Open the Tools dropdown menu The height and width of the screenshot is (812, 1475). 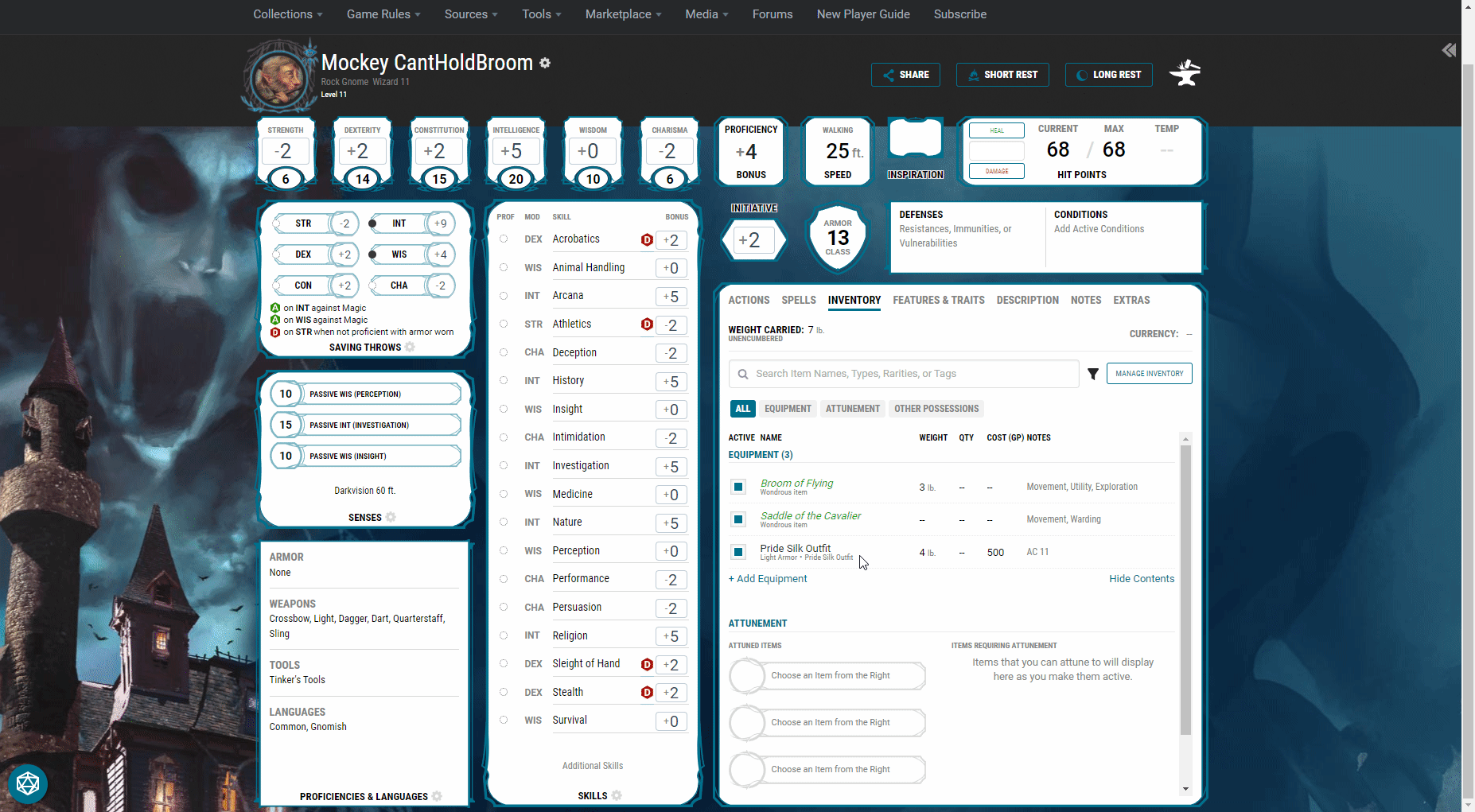[x=542, y=14]
